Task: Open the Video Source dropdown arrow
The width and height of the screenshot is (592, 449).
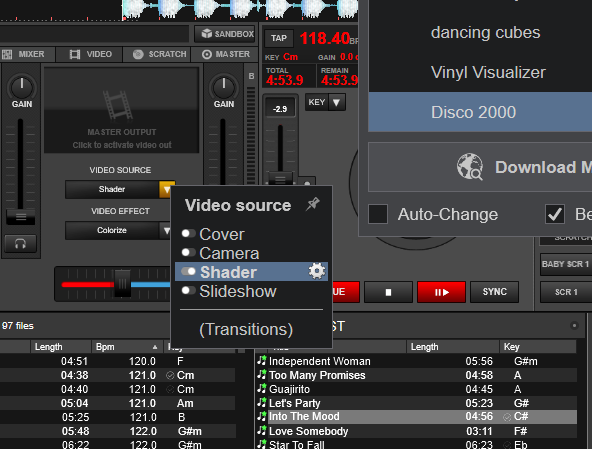Action: pos(166,189)
